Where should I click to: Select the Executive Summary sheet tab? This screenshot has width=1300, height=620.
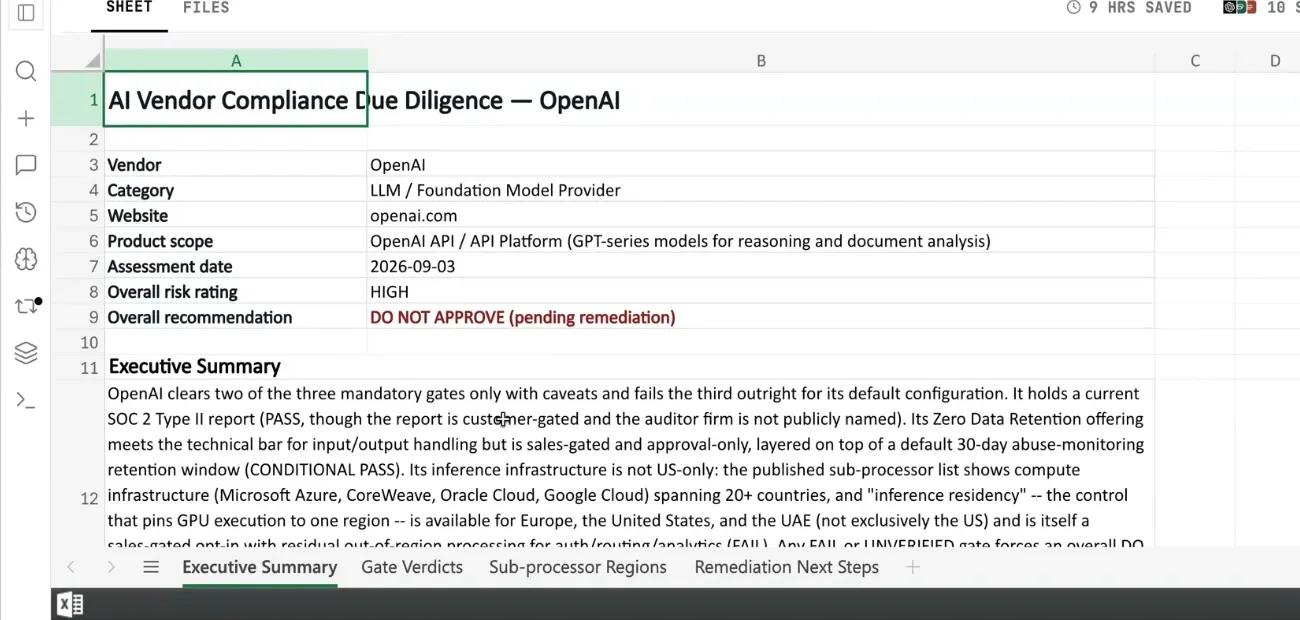point(259,567)
